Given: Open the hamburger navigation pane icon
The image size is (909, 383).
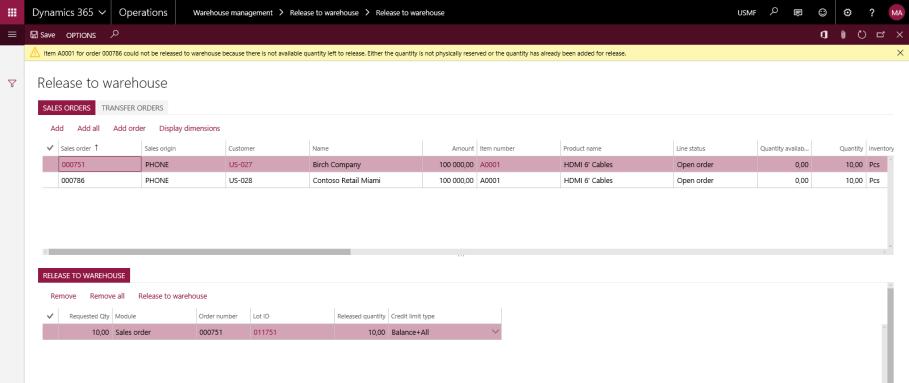Looking at the screenshot, I should click(12, 35).
